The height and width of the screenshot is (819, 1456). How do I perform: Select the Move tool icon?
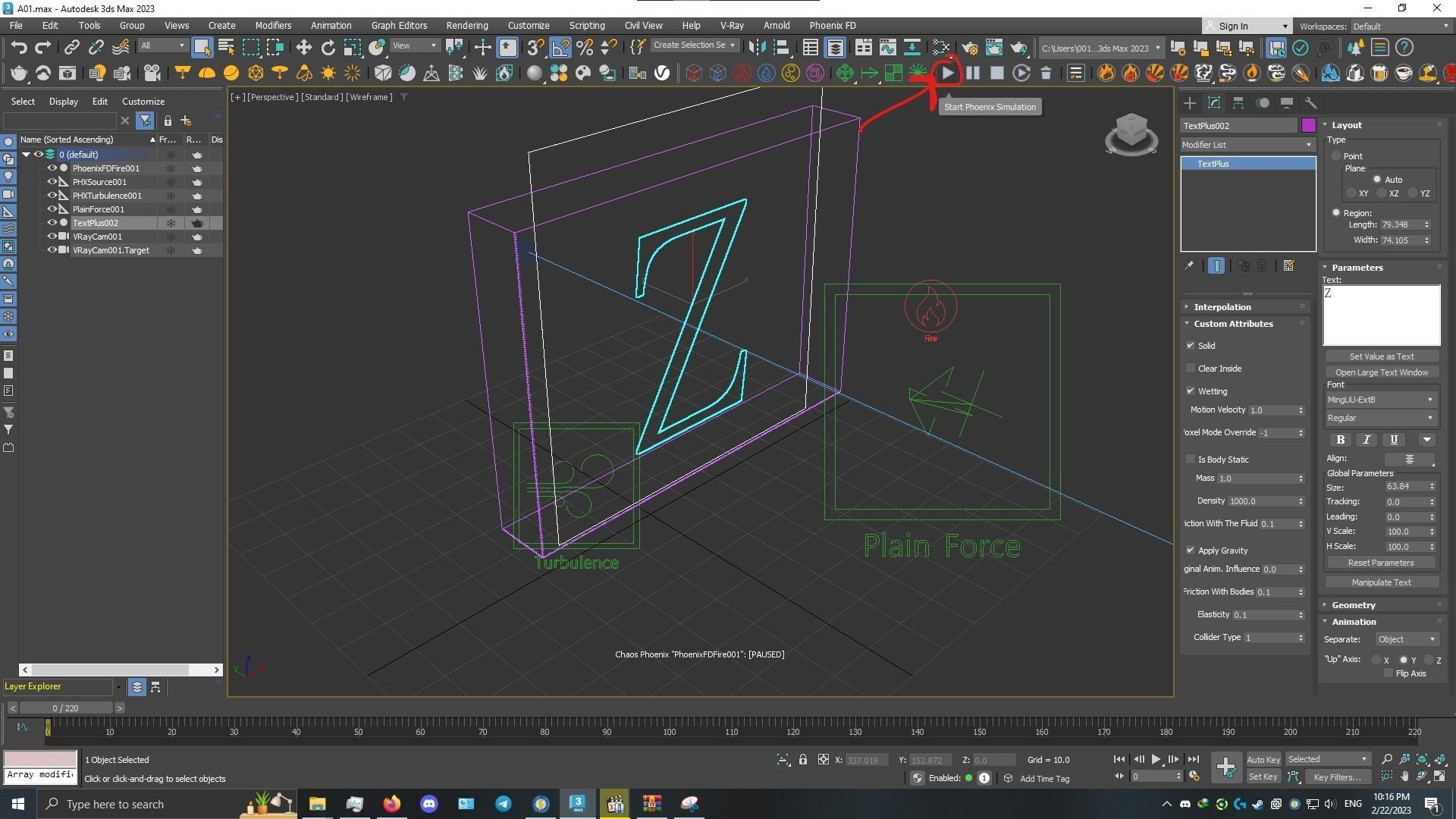[x=303, y=48]
